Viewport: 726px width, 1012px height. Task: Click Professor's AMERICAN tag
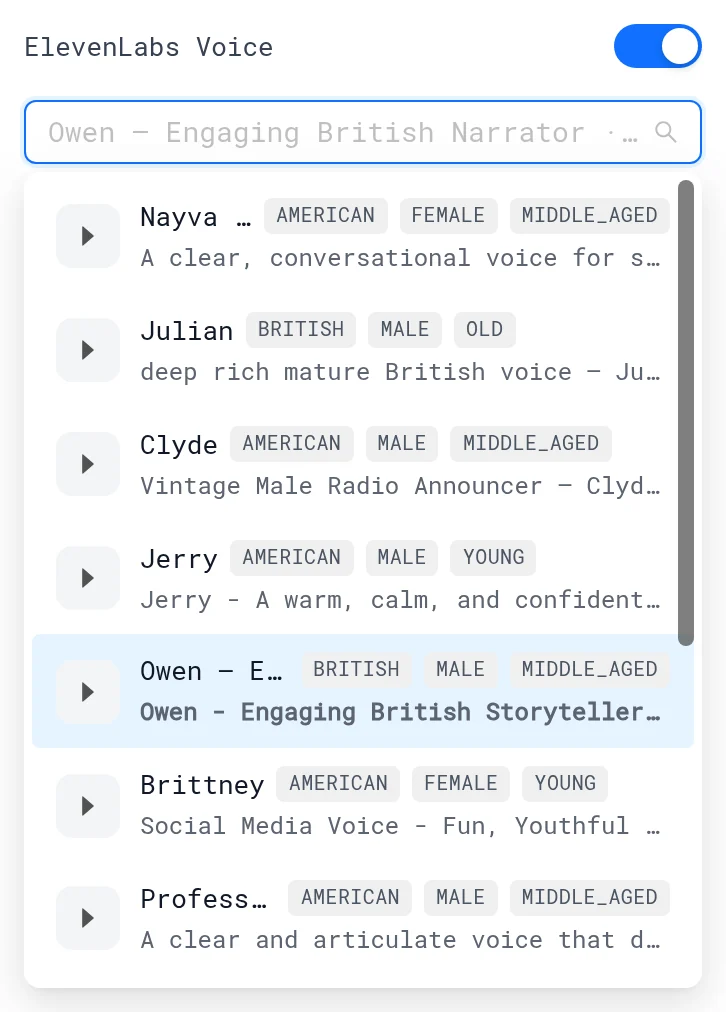click(x=350, y=898)
